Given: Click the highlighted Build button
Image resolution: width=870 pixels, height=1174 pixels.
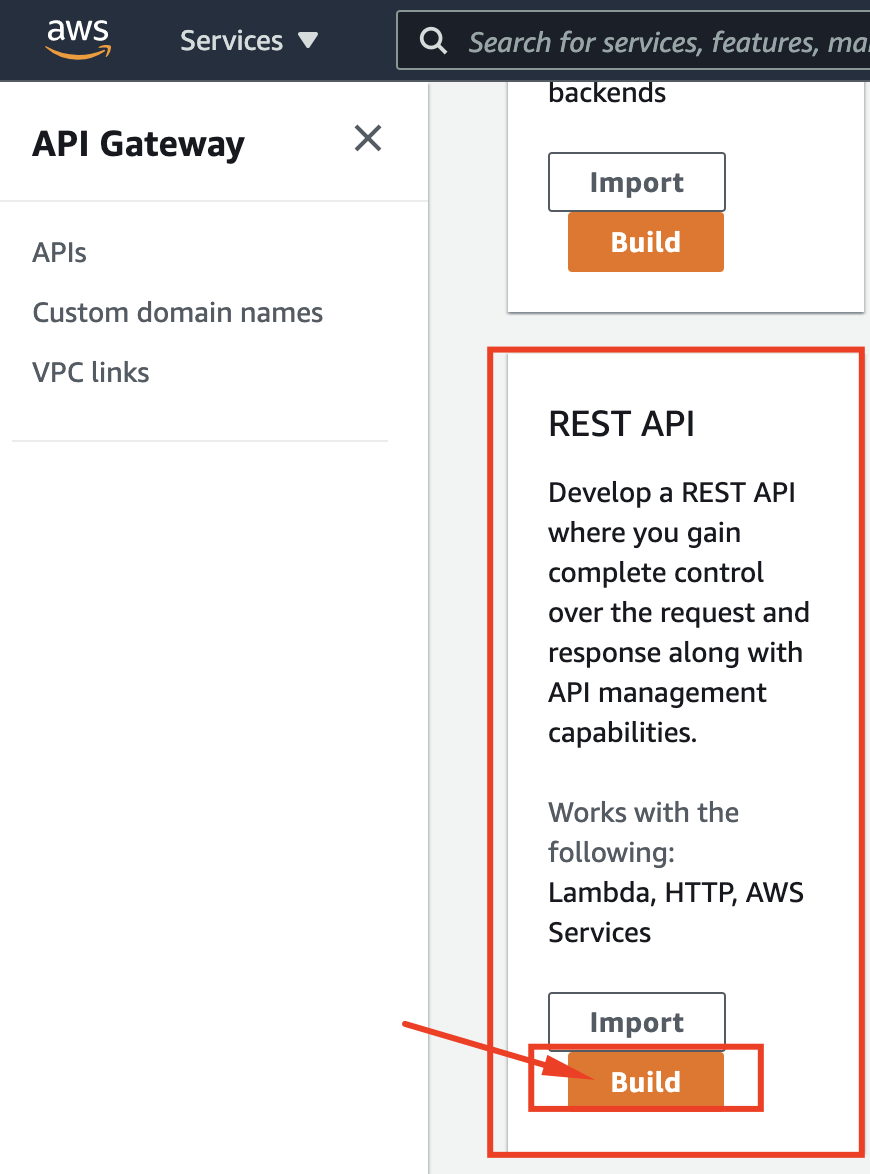Looking at the screenshot, I should tap(645, 1081).
